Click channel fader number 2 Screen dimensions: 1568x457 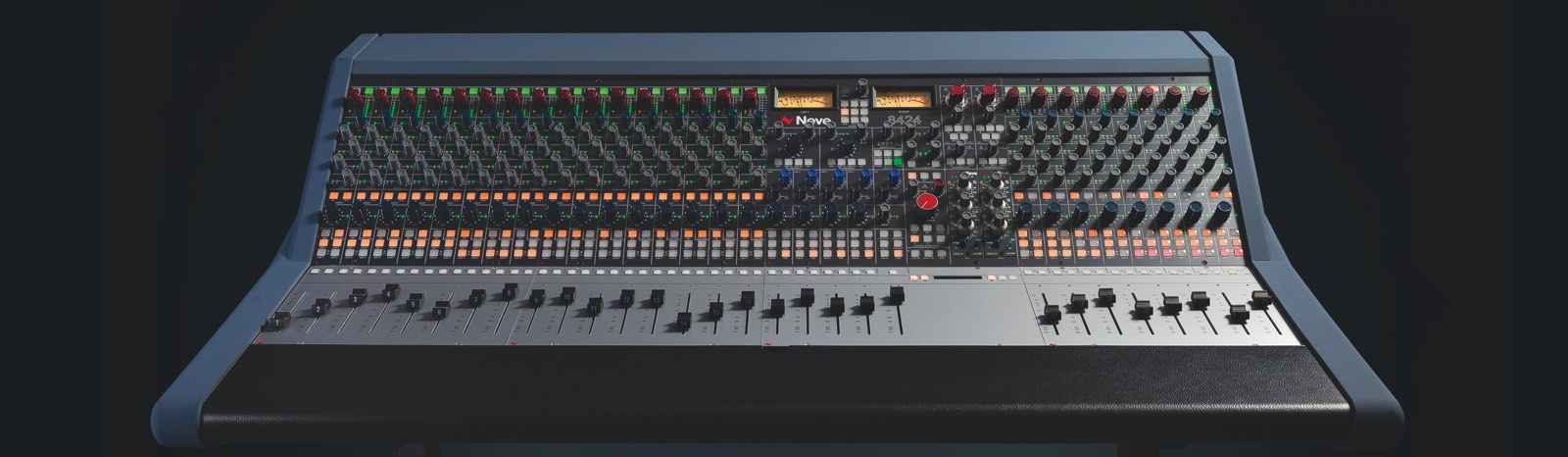[319, 307]
